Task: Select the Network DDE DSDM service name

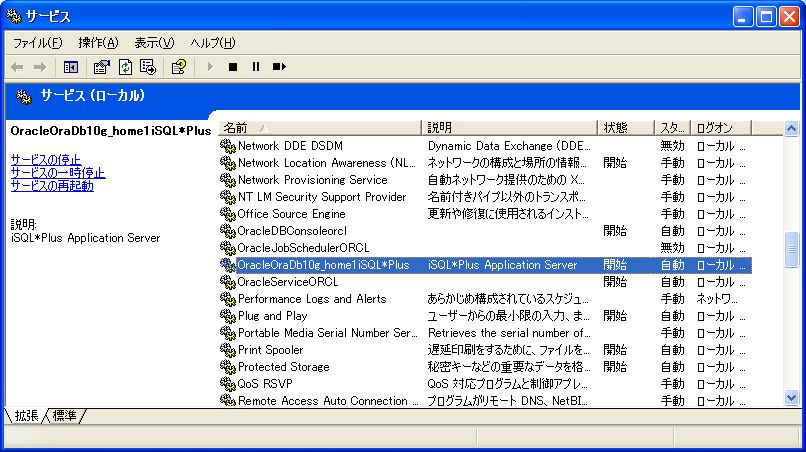Action: [290, 146]
